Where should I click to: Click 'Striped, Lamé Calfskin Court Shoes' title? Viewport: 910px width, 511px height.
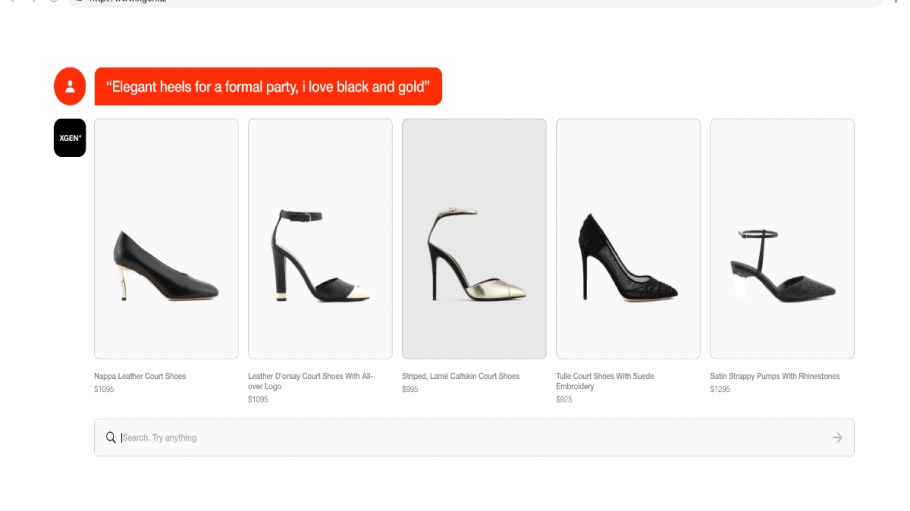click(x=460, y=376)
